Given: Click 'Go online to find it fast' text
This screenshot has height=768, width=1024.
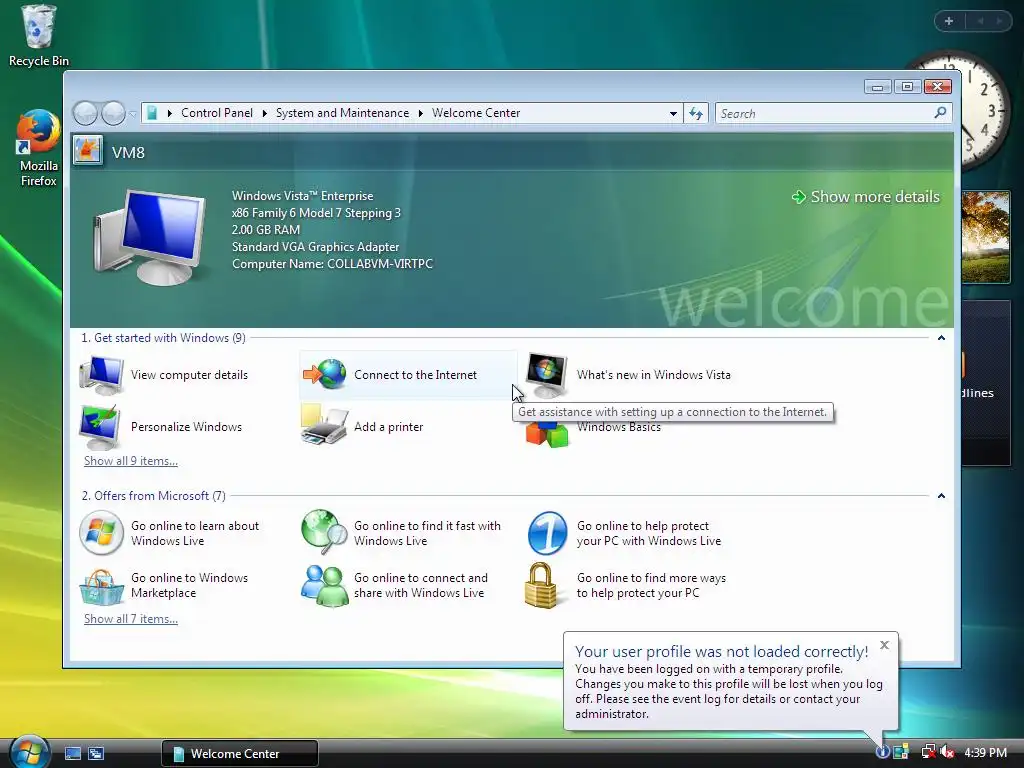Looking at the screenshot, I should point(427,533).
